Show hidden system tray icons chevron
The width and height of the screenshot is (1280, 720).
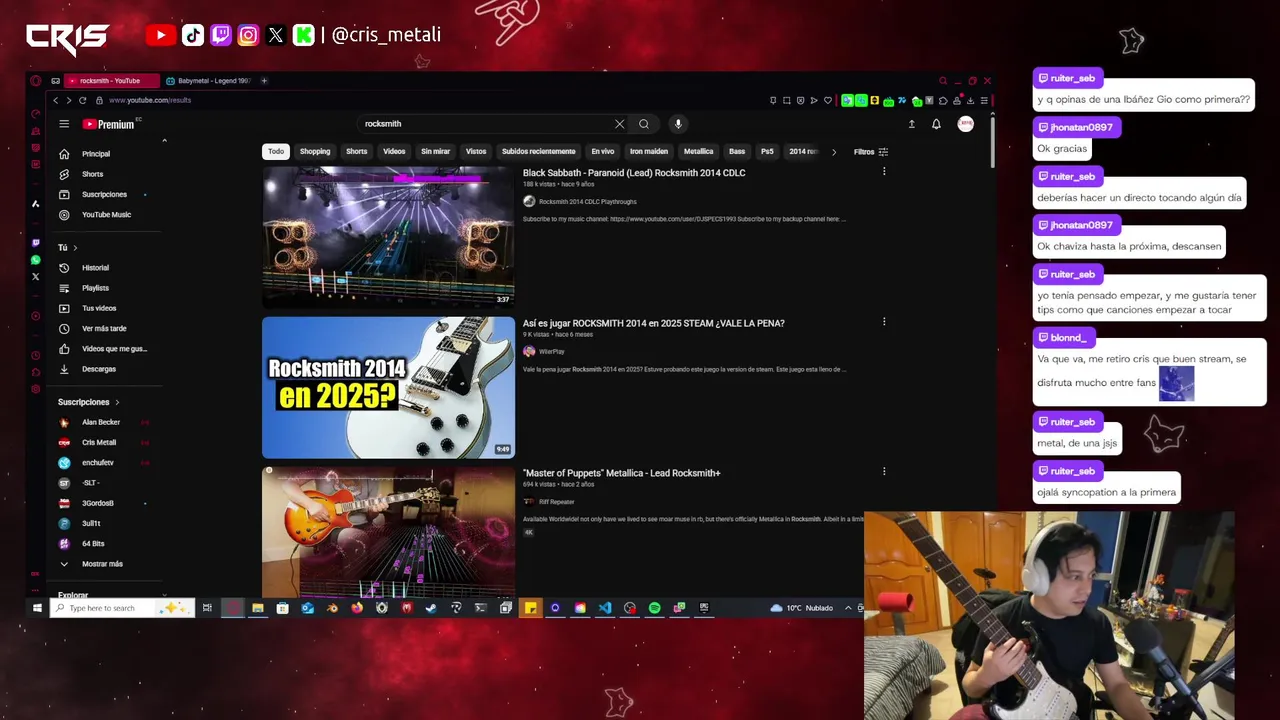[x=848, y=608]
